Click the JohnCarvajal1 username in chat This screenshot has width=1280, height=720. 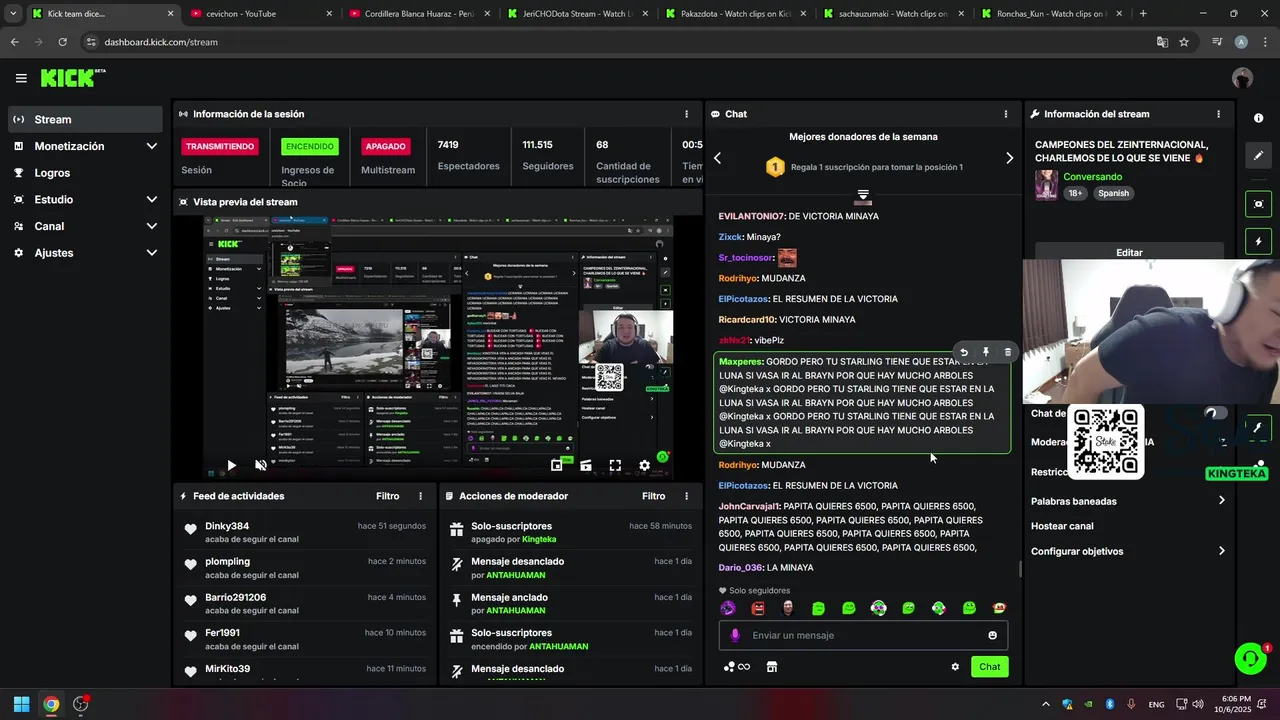coord(750,506)
